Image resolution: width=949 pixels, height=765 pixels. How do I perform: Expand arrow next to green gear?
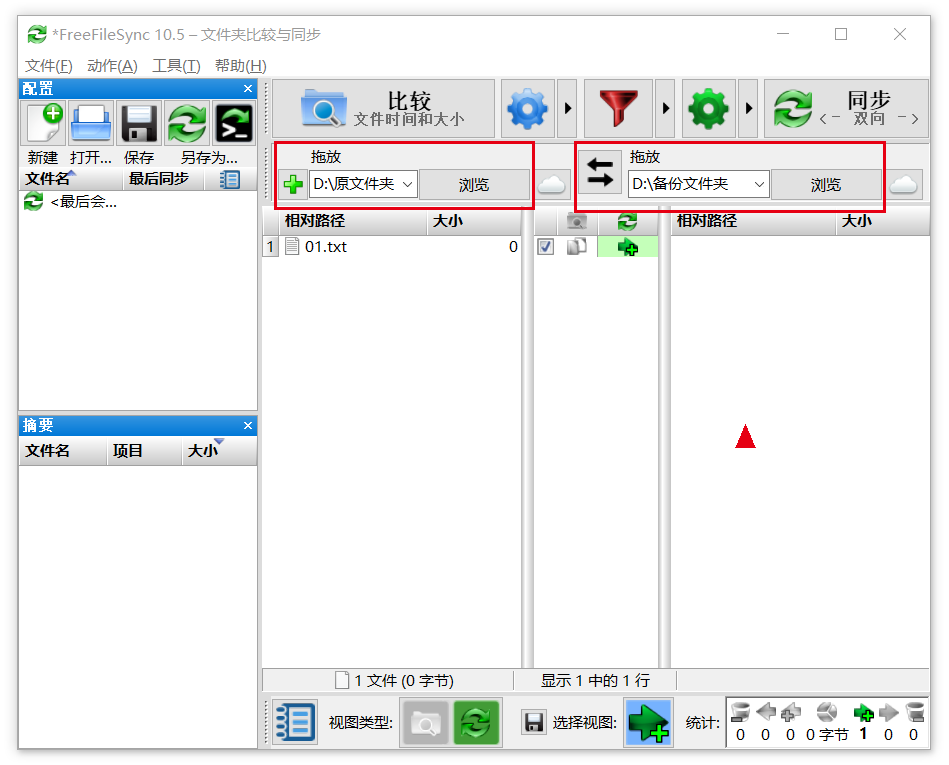[748, 108]
